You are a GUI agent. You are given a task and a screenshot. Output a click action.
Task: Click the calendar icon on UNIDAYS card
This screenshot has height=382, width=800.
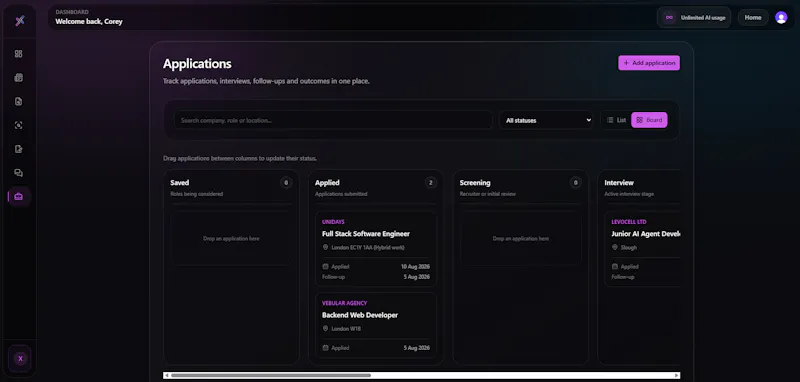(x=325, y=266)
